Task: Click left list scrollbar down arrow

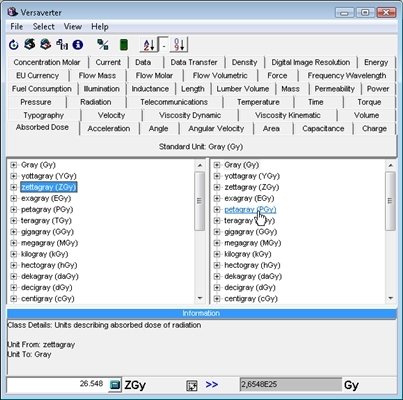Action: tap(200, 298)
